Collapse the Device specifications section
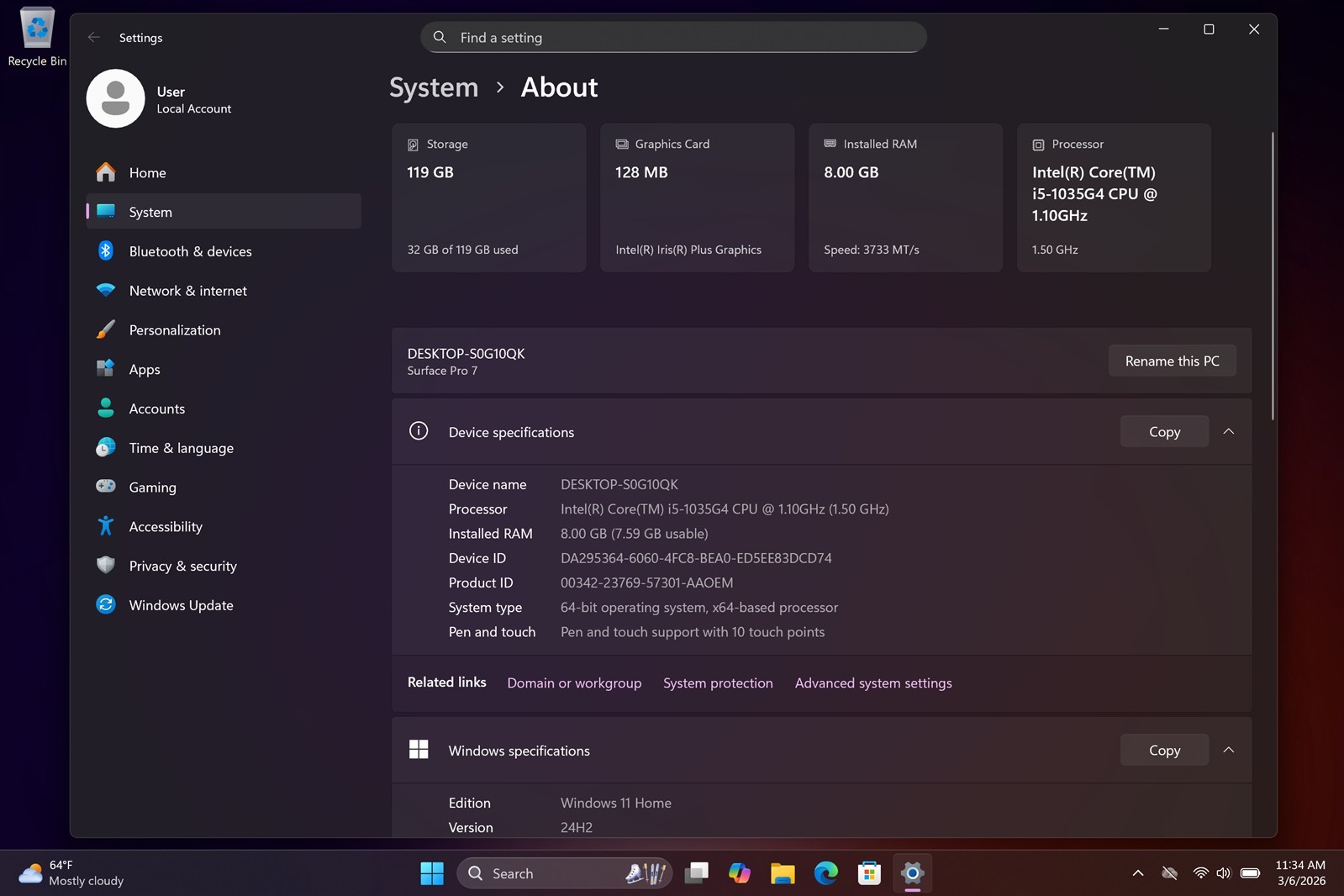The width and height of the screenshot is (1344, 896). pos(1228,431)
